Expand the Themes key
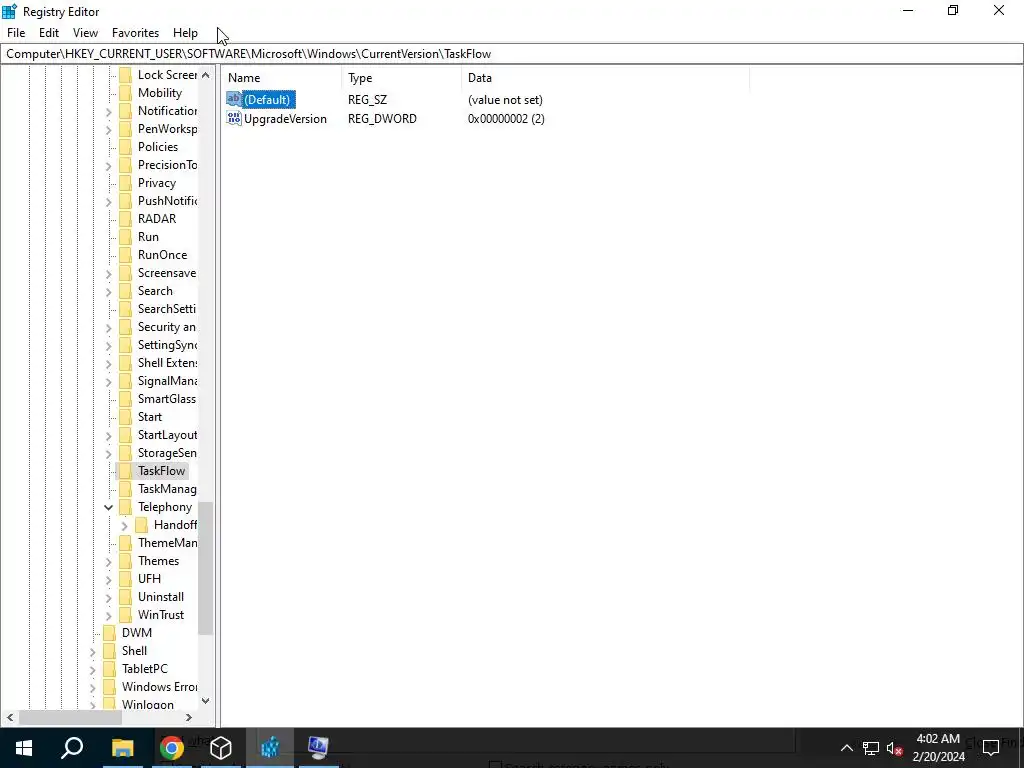Image resolution: width=1024 pixels, height=768 pixels. coord(109,562)
